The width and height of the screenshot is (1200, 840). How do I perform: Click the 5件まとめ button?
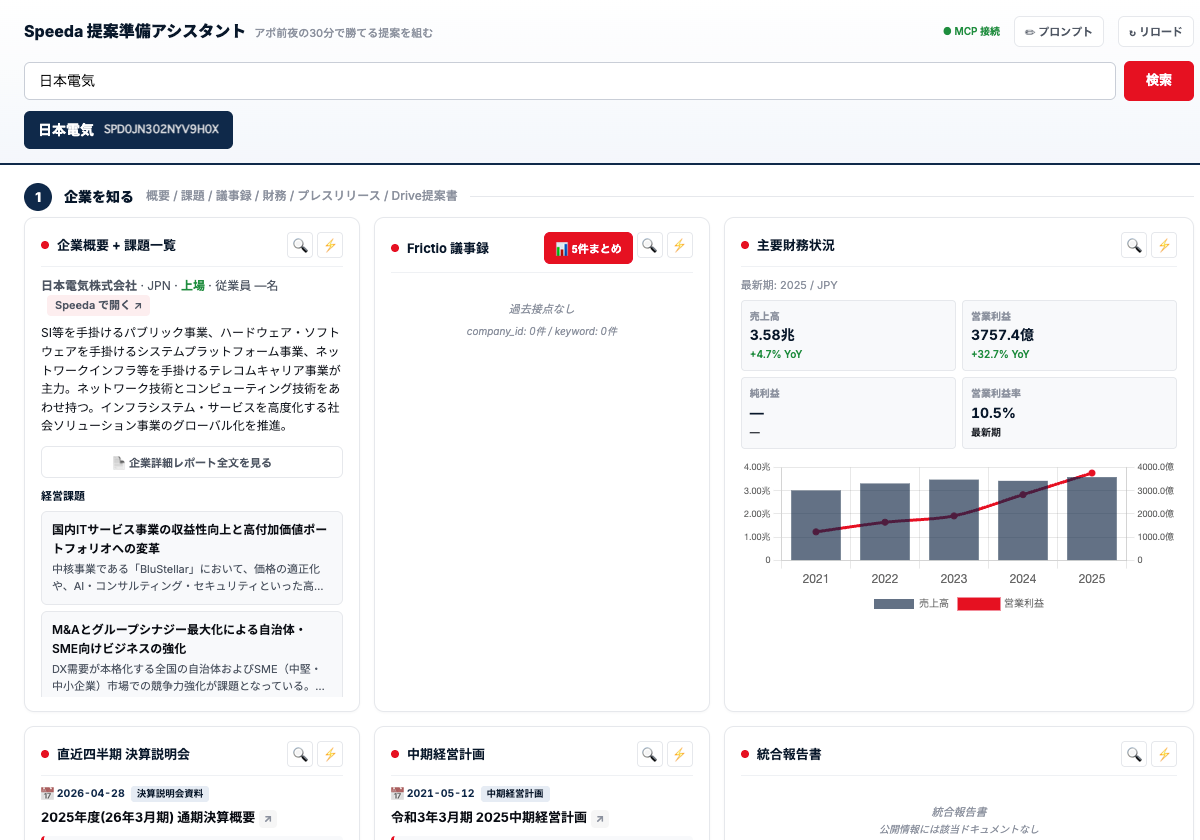point(588,248)
